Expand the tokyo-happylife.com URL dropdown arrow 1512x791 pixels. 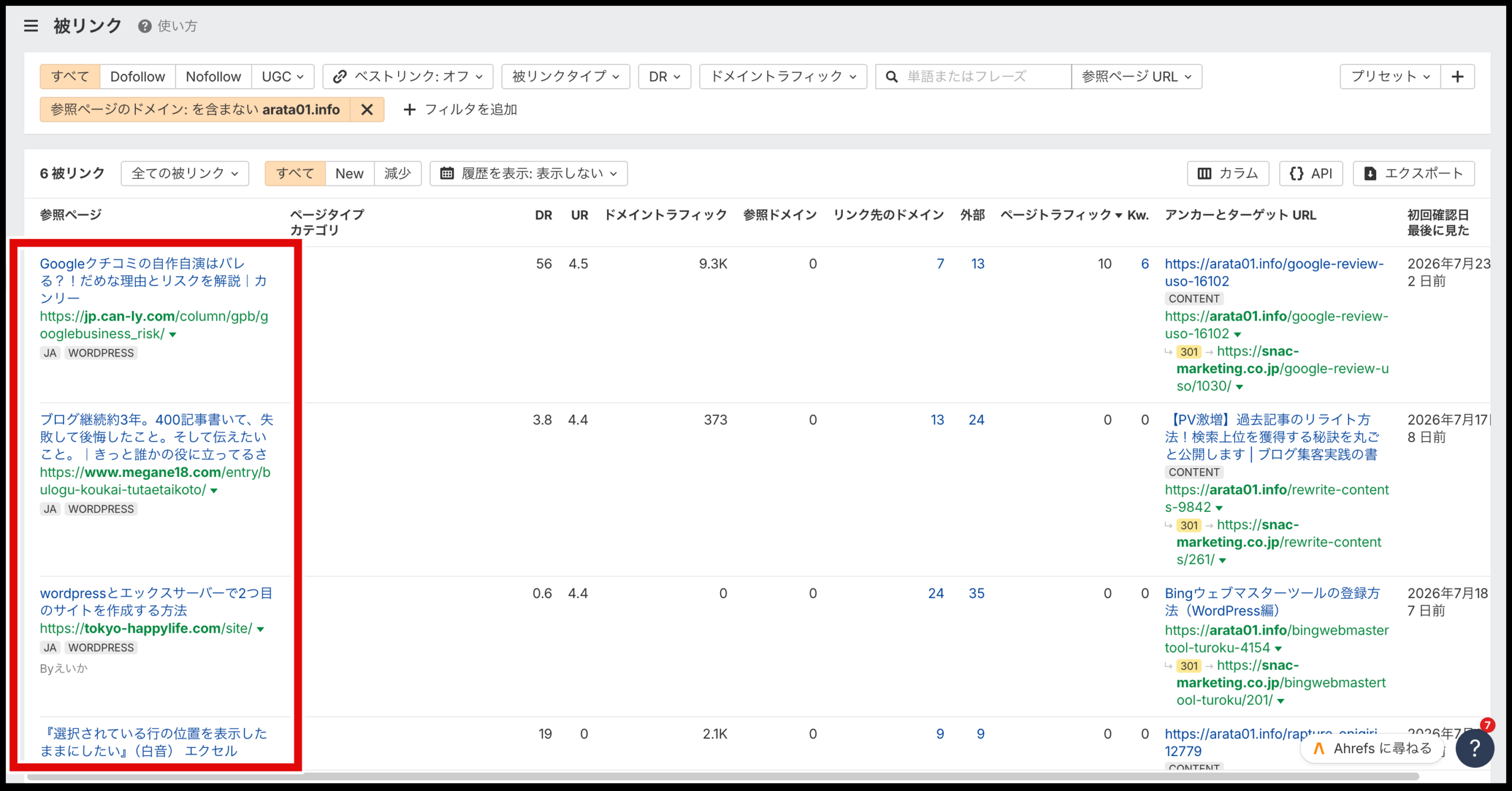click(260, 629)
